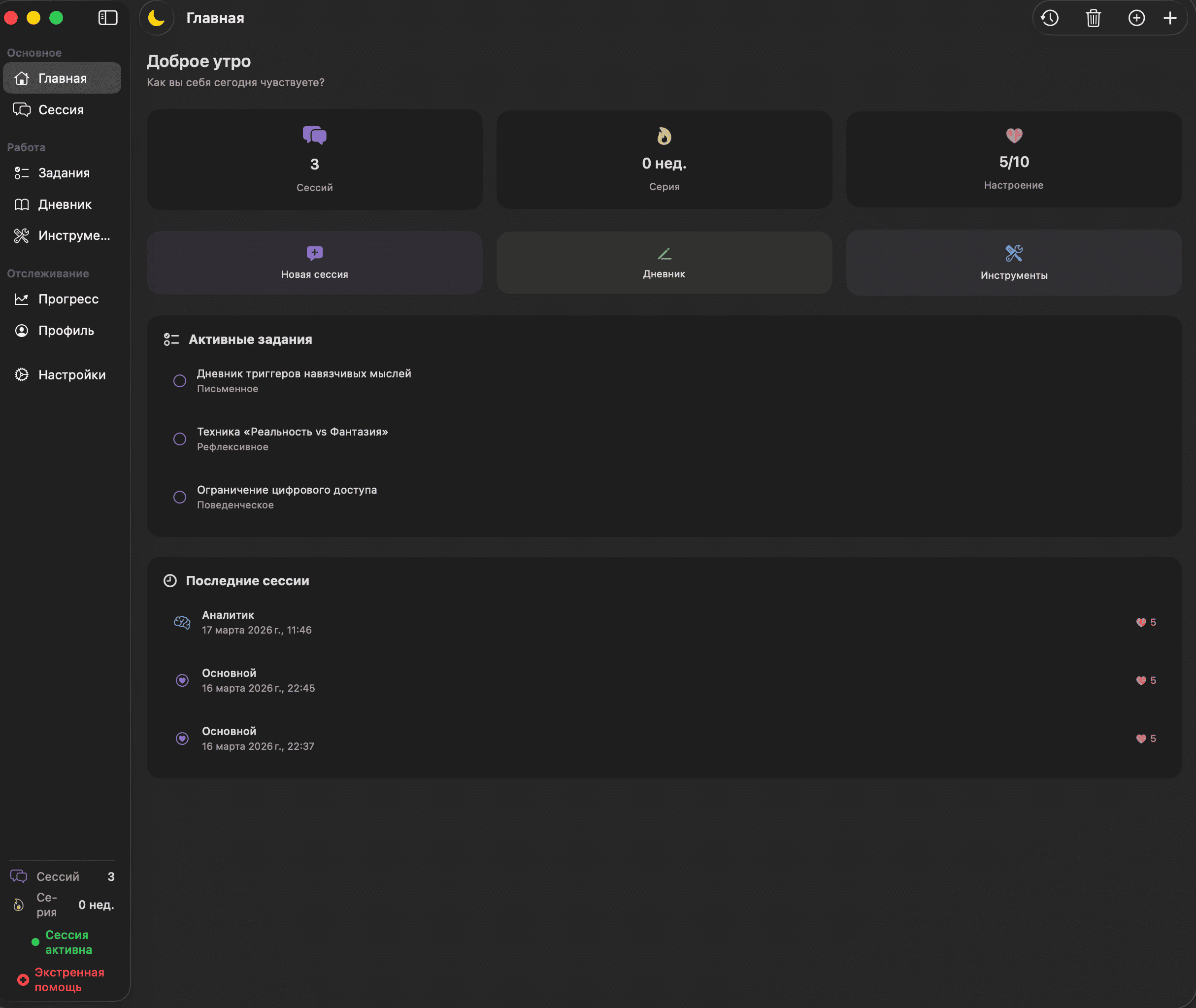
Task: Open the Основной session from 22:45
Action: 258,680
